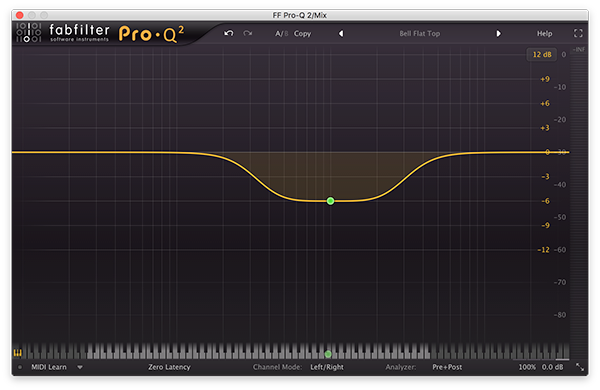This screenshot has height=390, width=600.
Task: Click the FabFilter logo icon
Action: click(x=29, y=33)
